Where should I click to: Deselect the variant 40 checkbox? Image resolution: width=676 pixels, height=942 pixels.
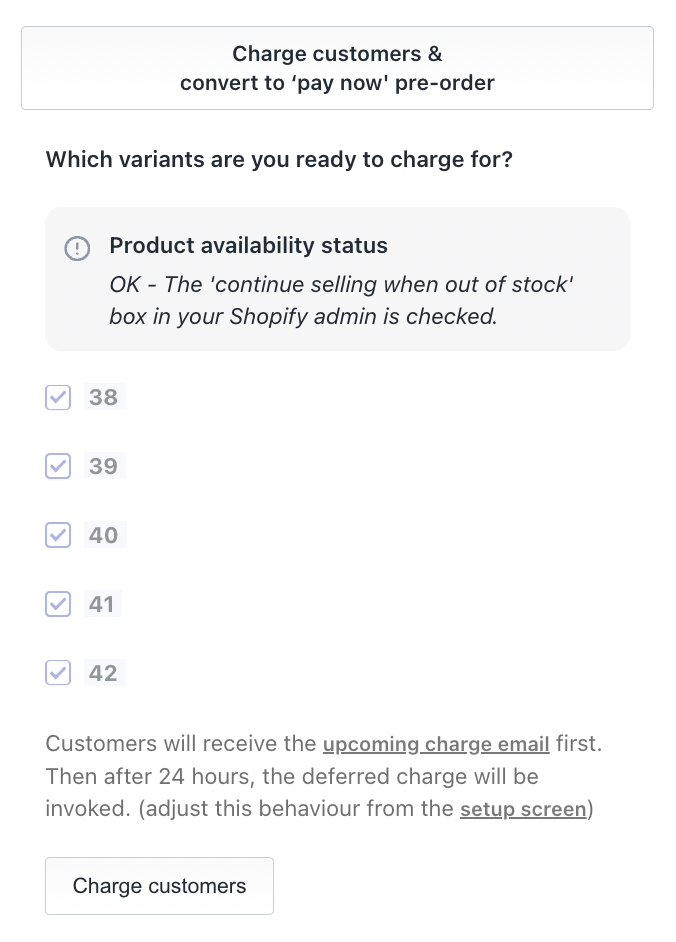point(58,535)
